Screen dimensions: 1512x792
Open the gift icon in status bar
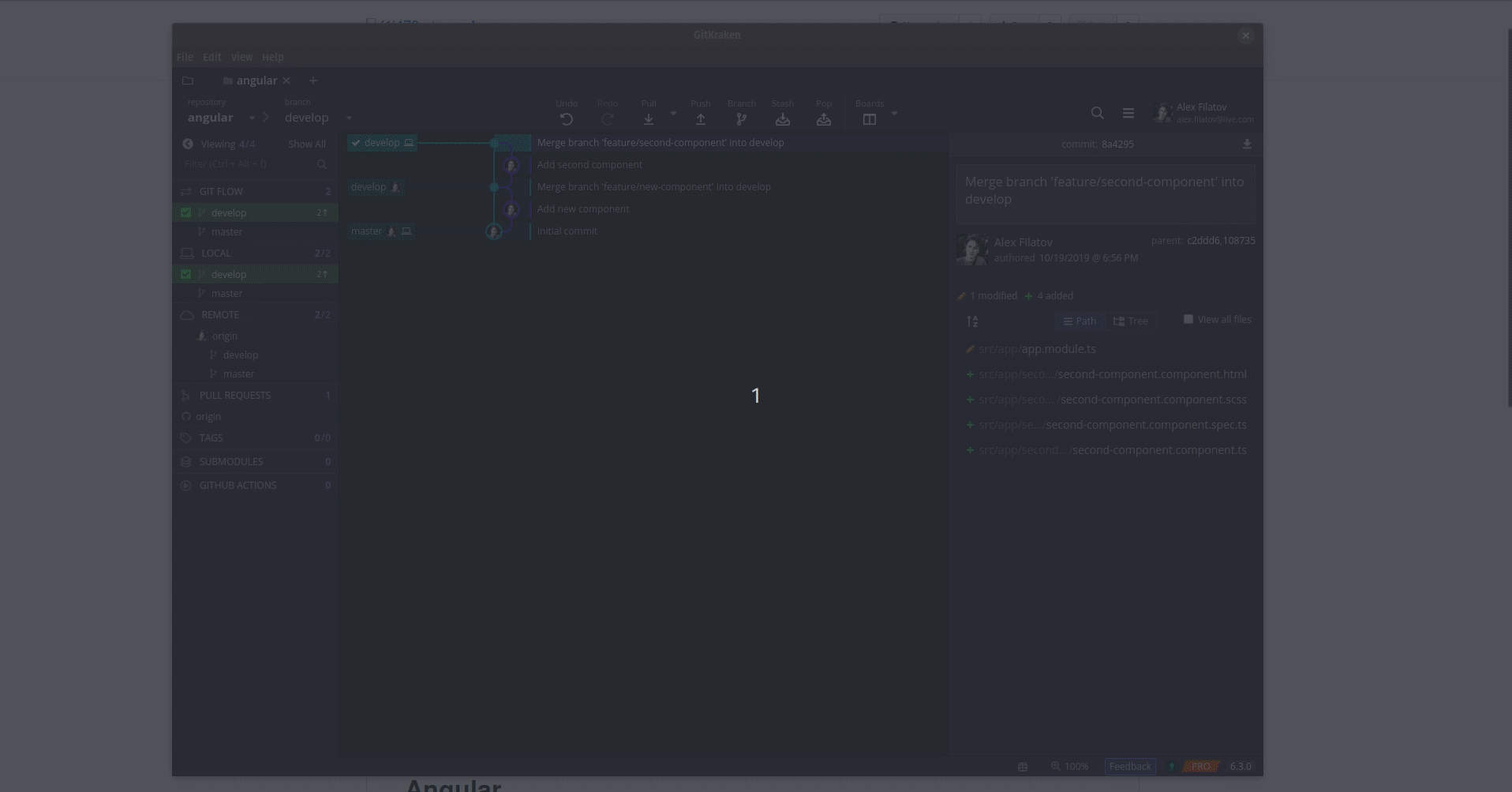[1023, 767]
